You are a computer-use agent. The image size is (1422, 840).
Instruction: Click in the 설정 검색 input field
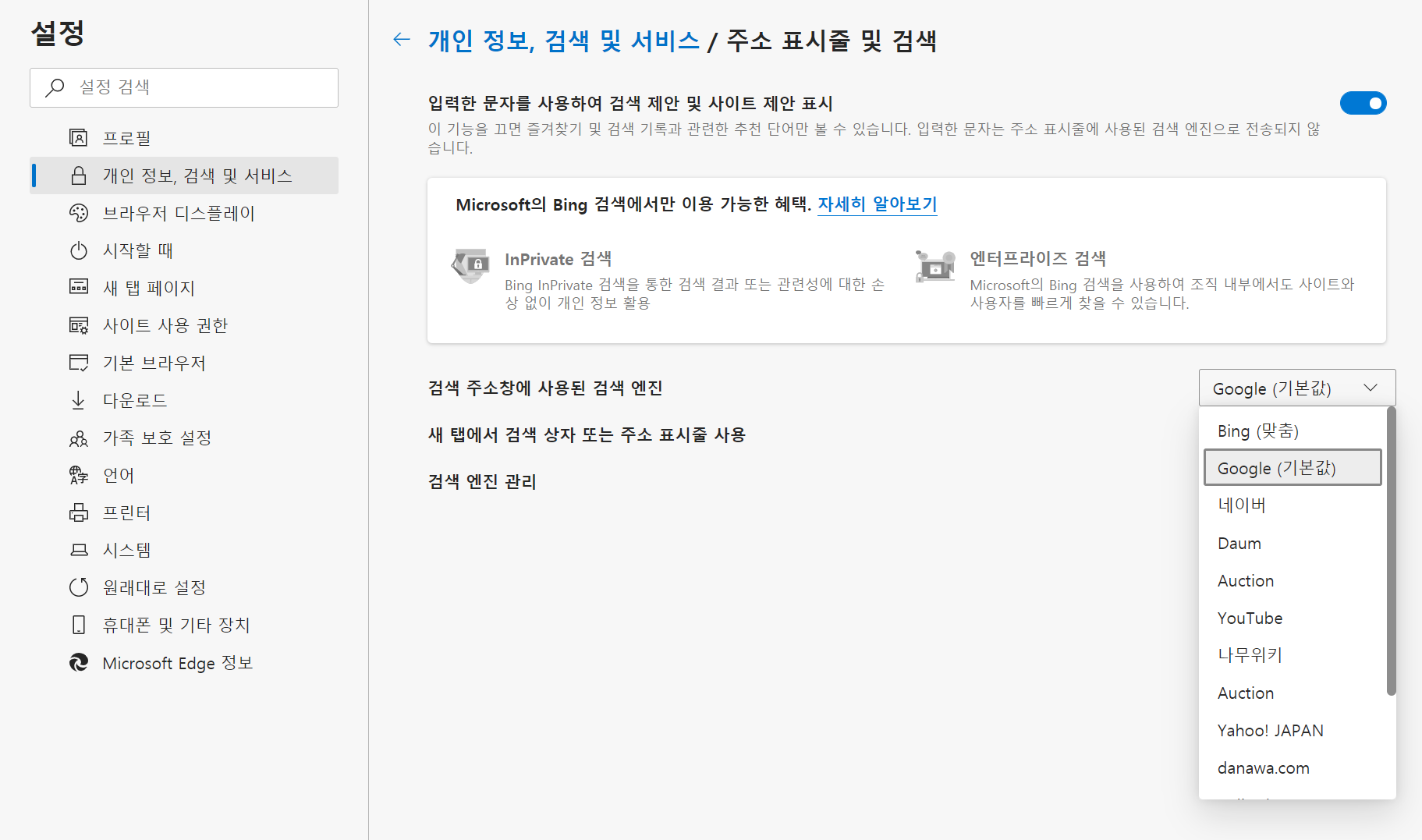click(x=184, y=87)
